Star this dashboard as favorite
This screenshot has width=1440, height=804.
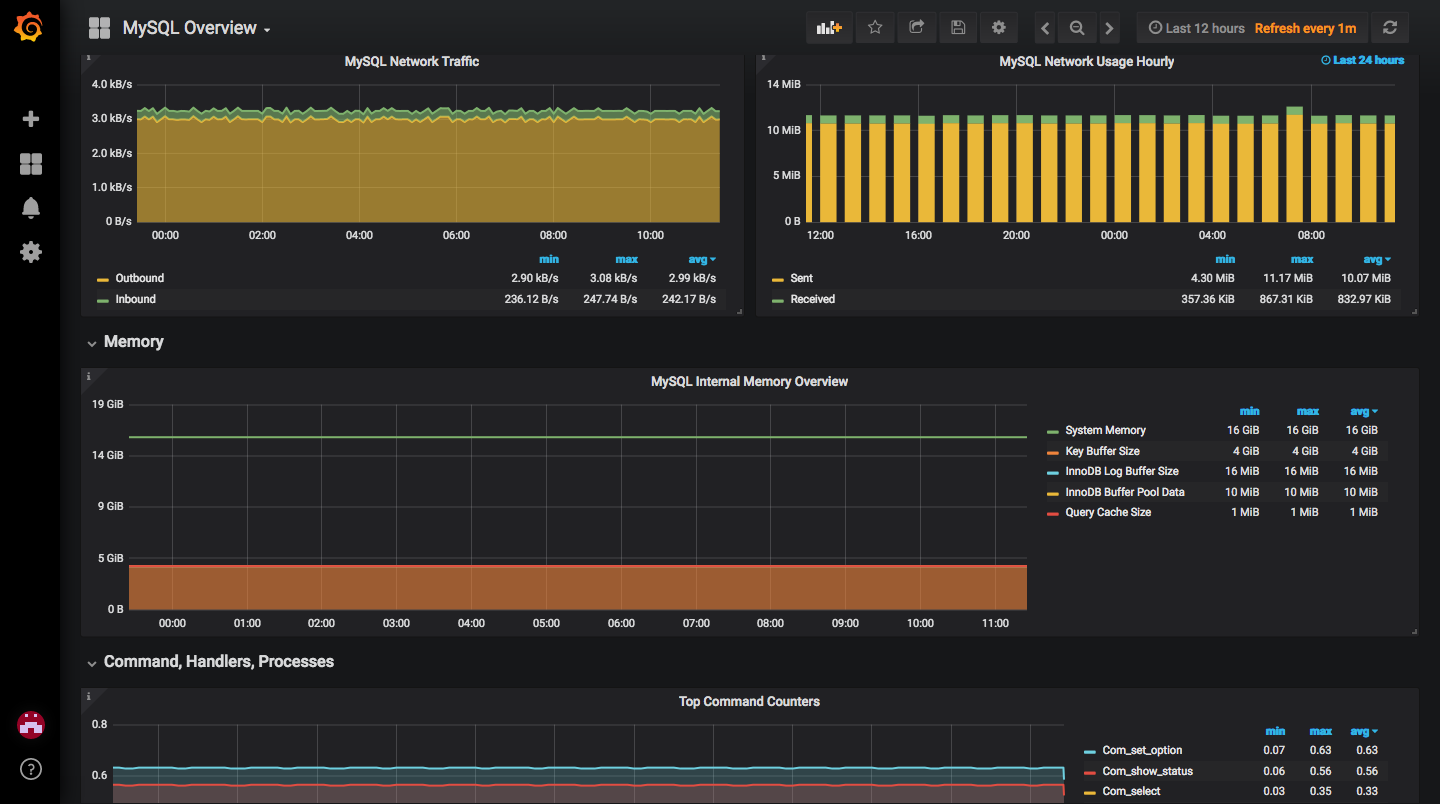[x=875, y=28]
